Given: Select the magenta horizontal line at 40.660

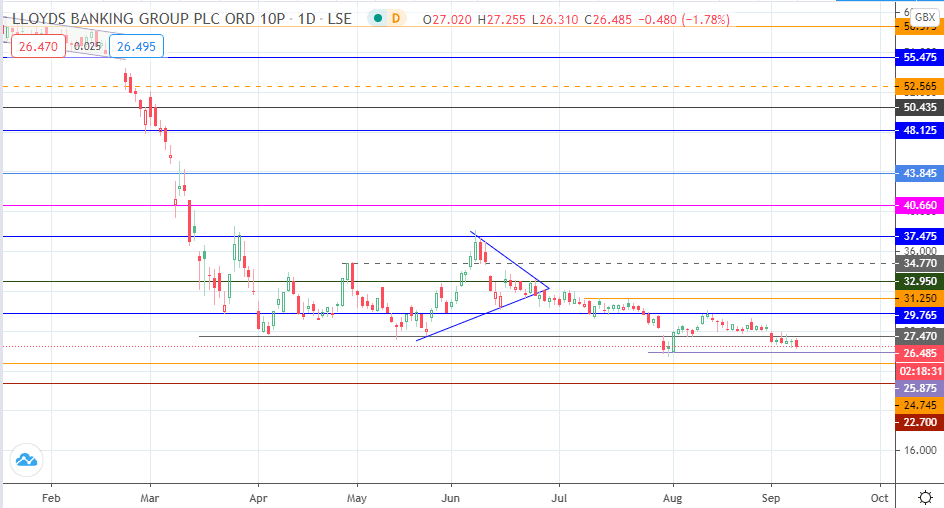Looking at the screenshot, I should tap(449, 205).
